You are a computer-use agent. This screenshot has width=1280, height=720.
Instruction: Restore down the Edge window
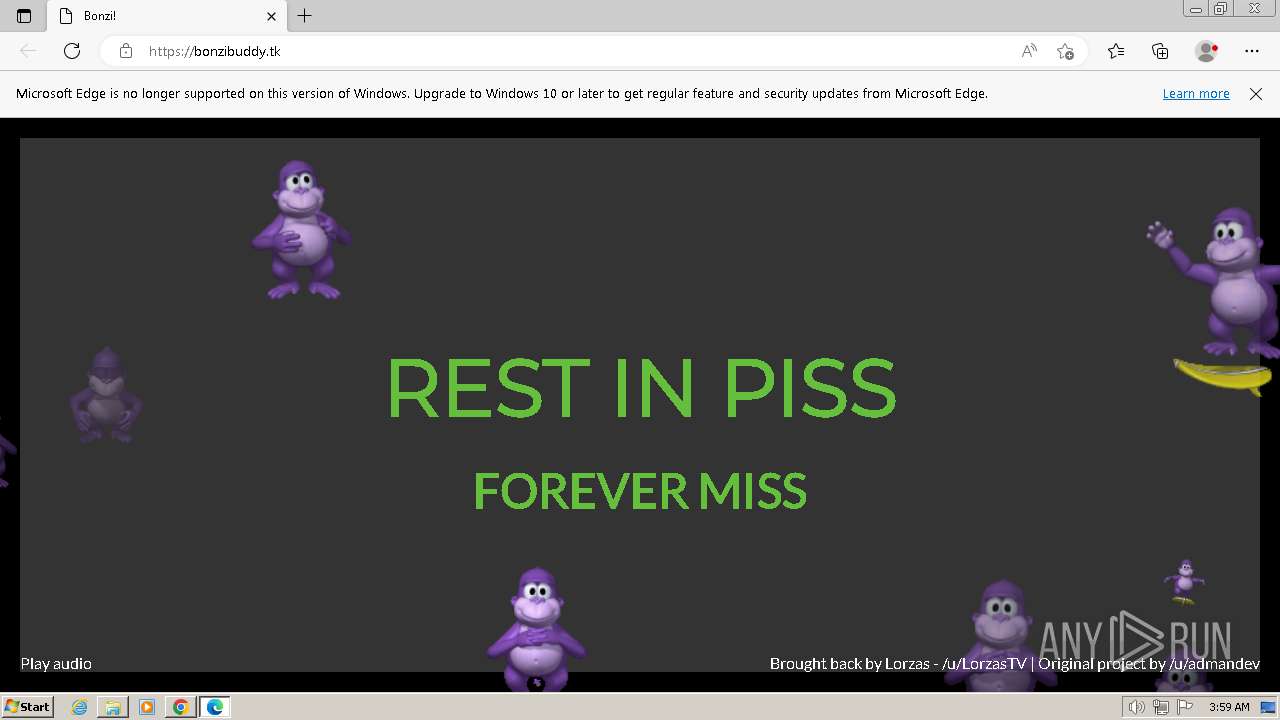pos(1221,9)
